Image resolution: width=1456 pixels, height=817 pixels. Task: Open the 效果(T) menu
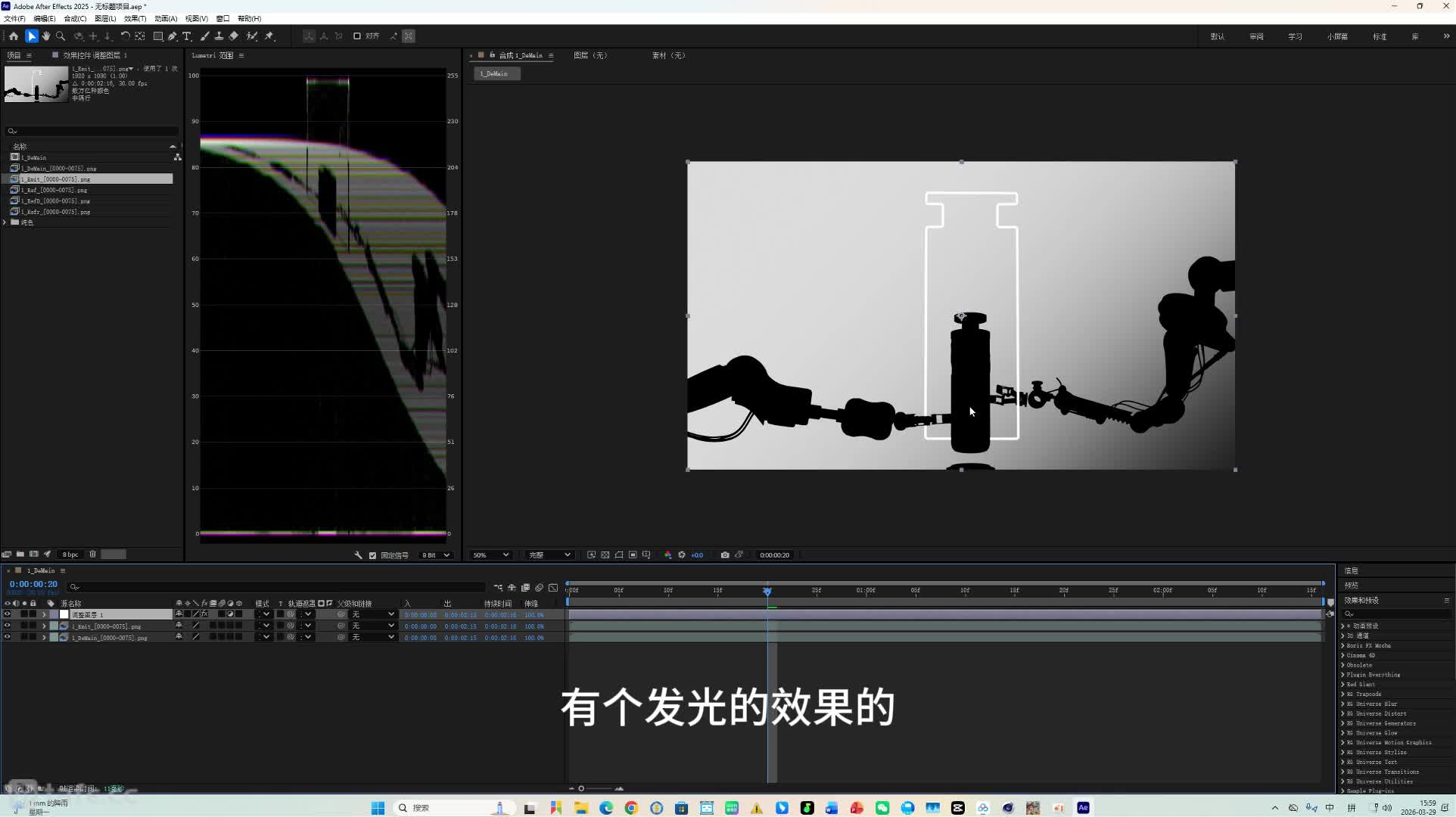tap(135, 18)
